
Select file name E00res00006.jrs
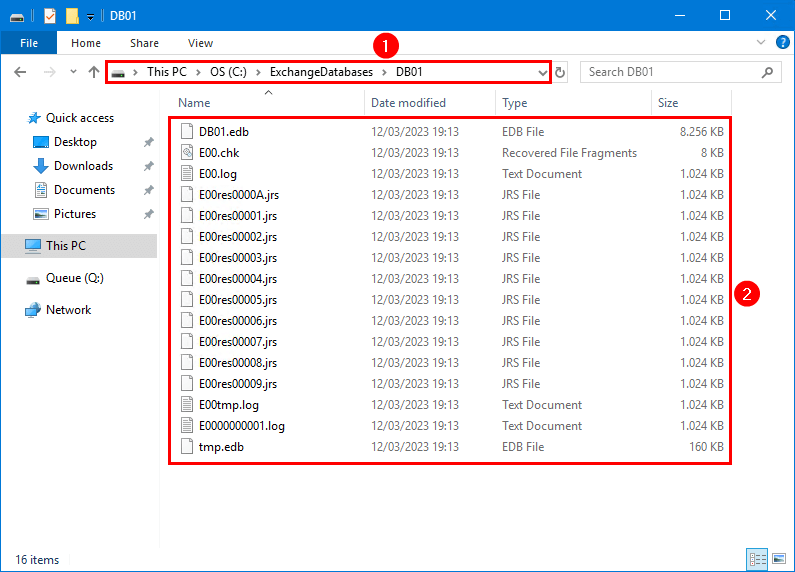[x=238, y=321]
